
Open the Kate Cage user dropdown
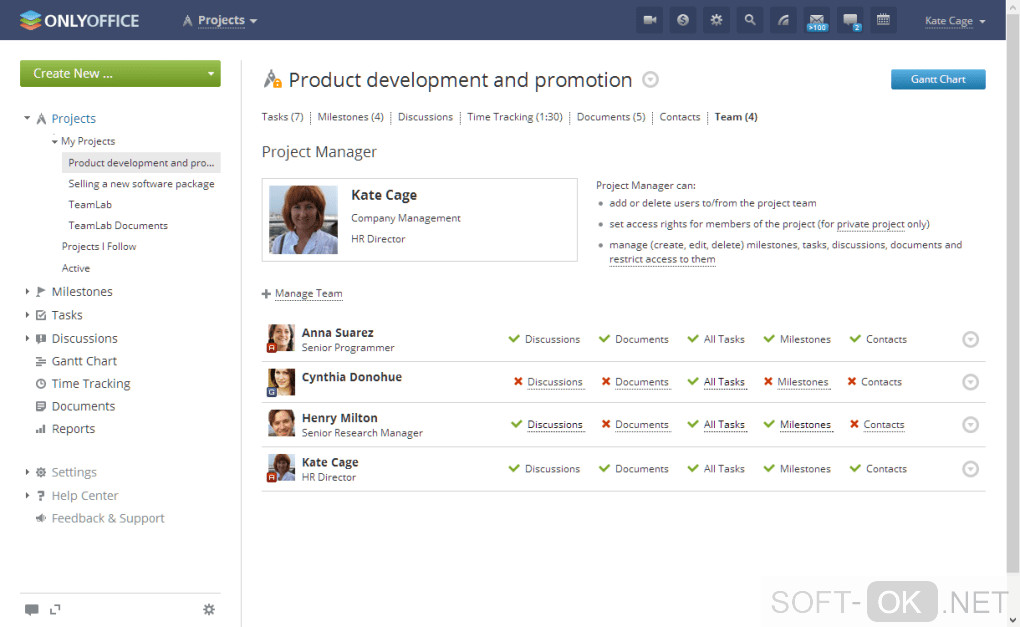click(x=955, y=21)
